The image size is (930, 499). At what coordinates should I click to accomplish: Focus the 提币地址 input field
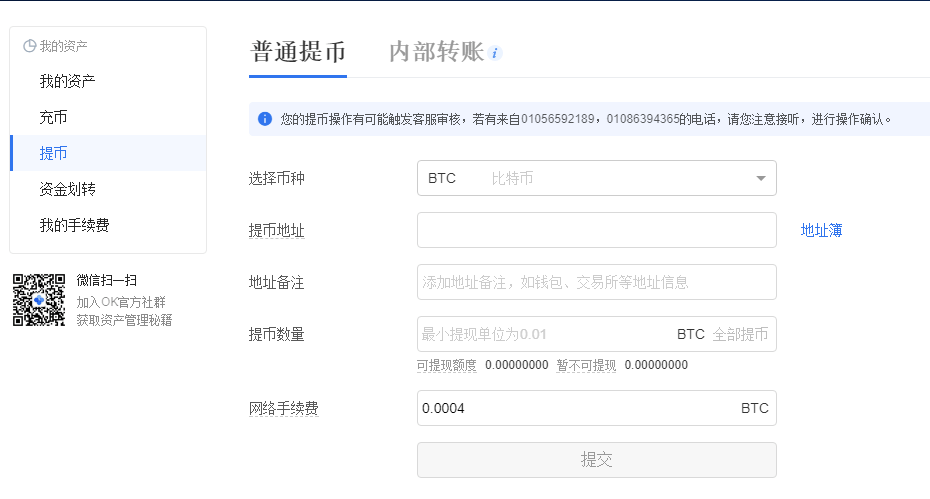597,230
